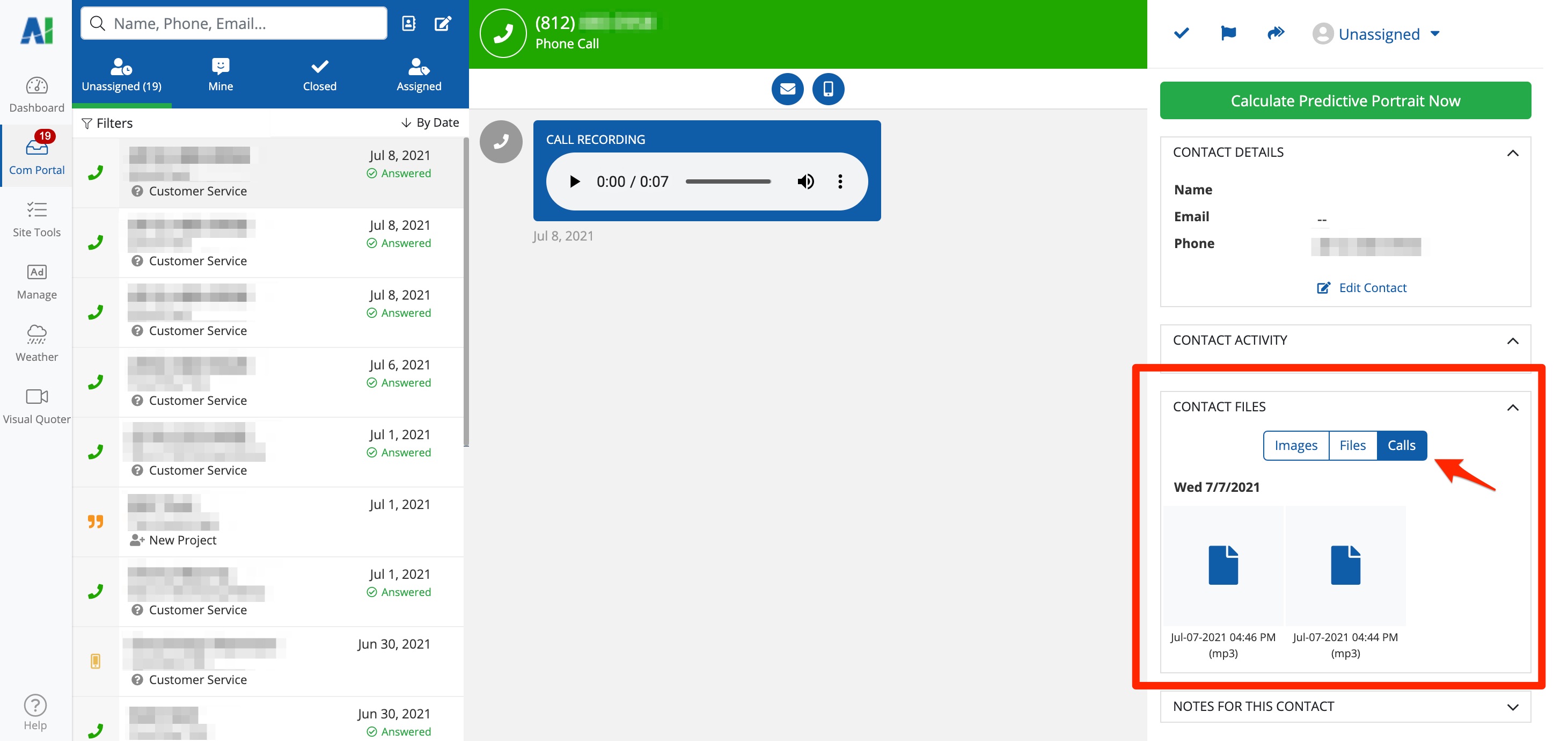Image resolution: width=1568 pixels, height=741 pixels.
Task: Click the forward arrow icon
Action: (x=1275, y=33)
